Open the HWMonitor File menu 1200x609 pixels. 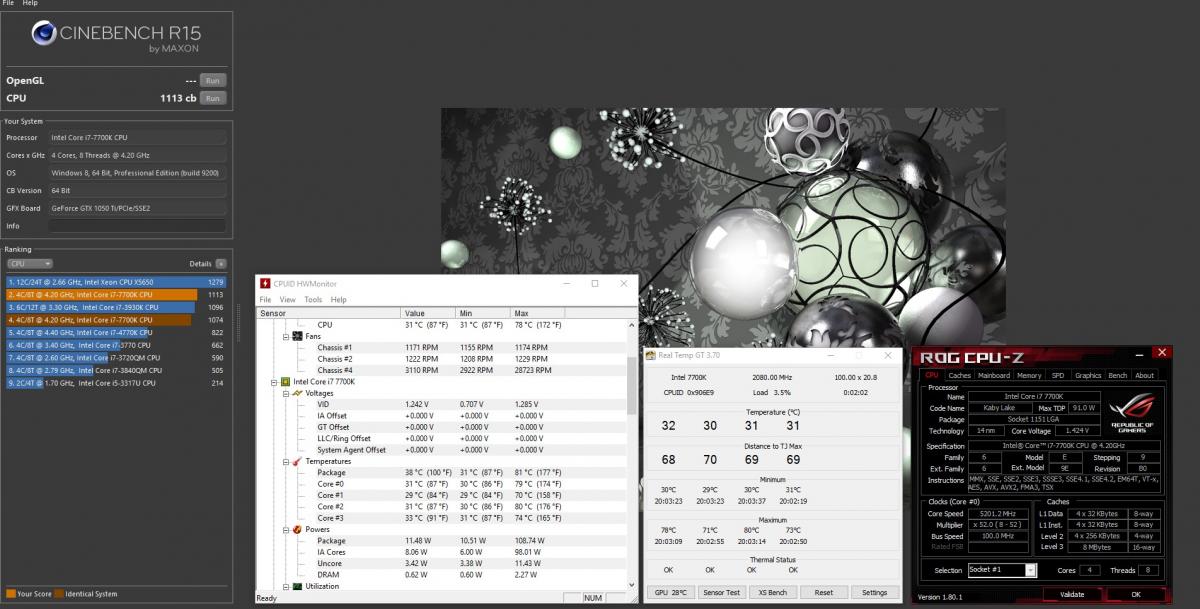click(x=265, y=299)
